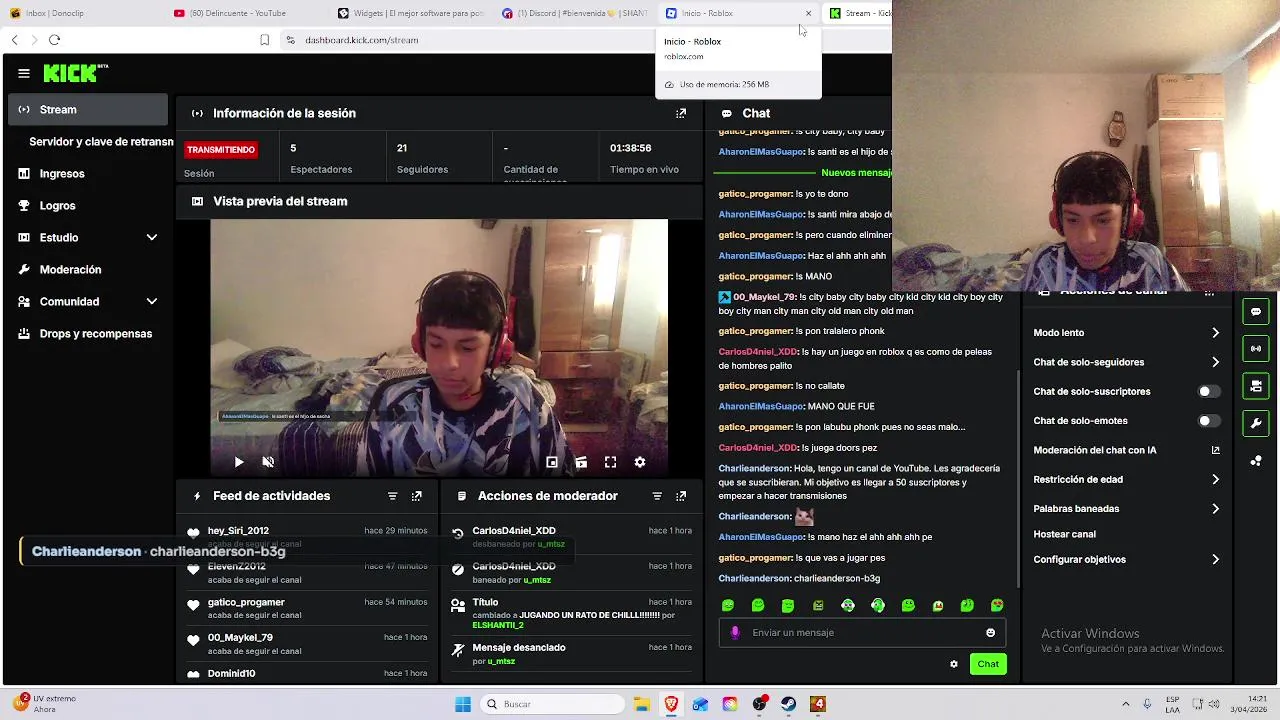Enable Chat de solo-emotes
The width and height of the screenshot is (1280, 720).
pos(1208,421)
